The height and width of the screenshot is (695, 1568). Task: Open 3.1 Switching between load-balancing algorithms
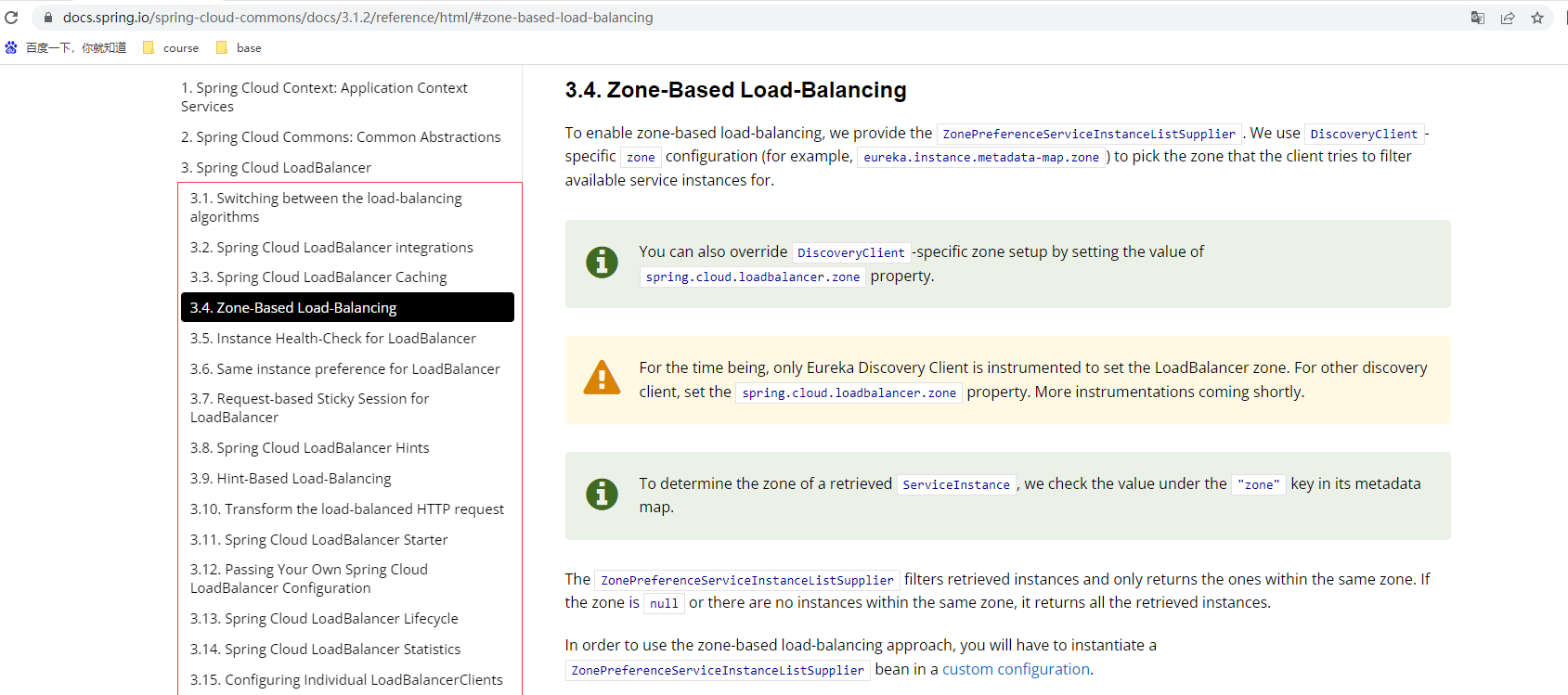tap(326, 208)
